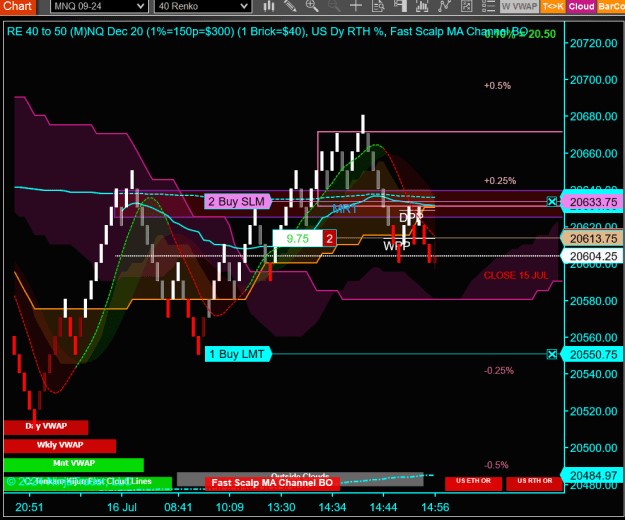Click the zoom in magnifier icon
The height and width of the screenshot is (520, 625).
coord(312,6)
